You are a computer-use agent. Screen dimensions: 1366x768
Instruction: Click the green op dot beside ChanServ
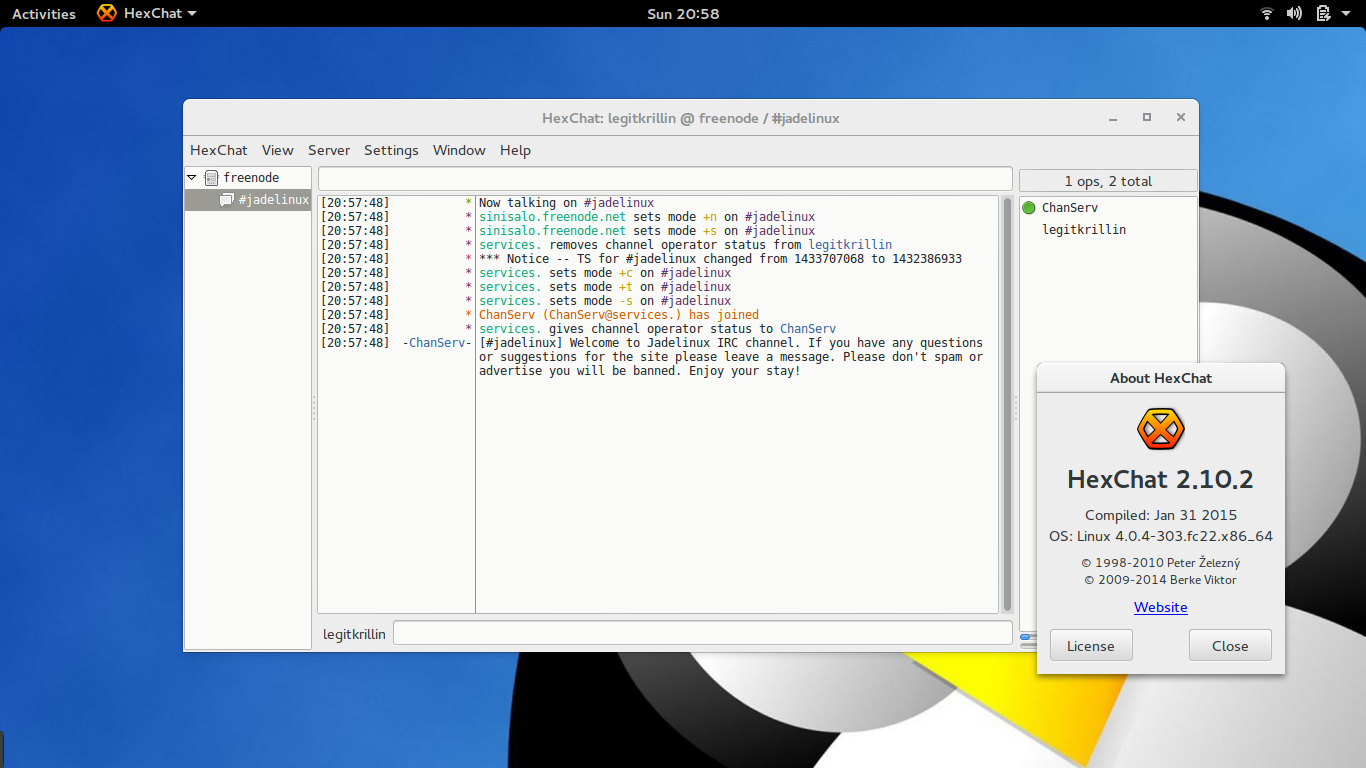(x=1029, y=208)
